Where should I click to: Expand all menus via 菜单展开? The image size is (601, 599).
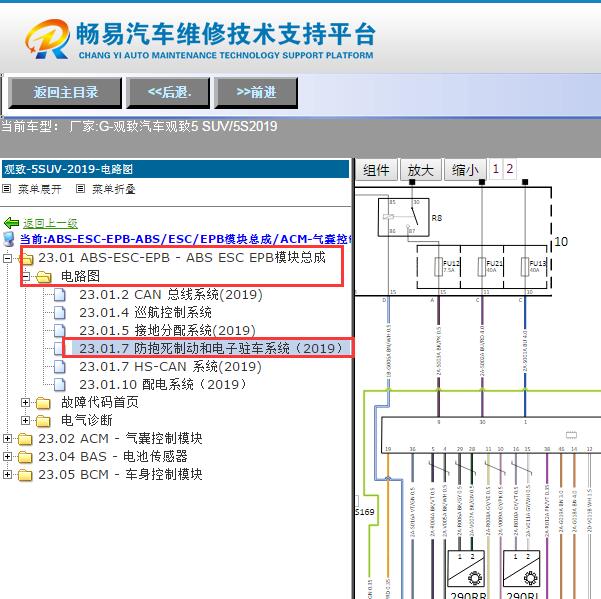click(40, 189)
